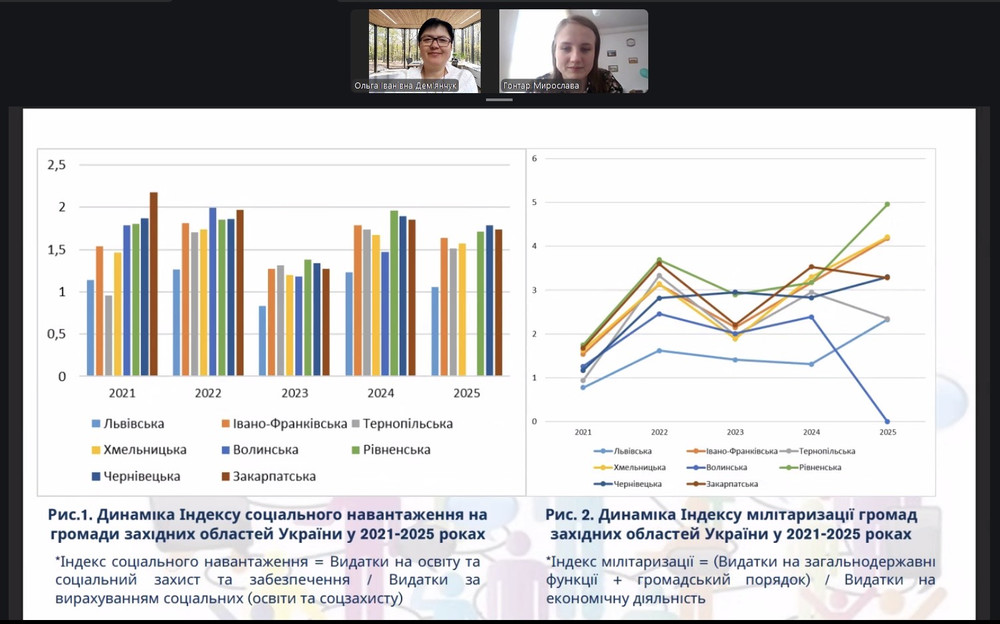
Task: Click the drag handle below the video thumbnails
Action: [499, 100]
